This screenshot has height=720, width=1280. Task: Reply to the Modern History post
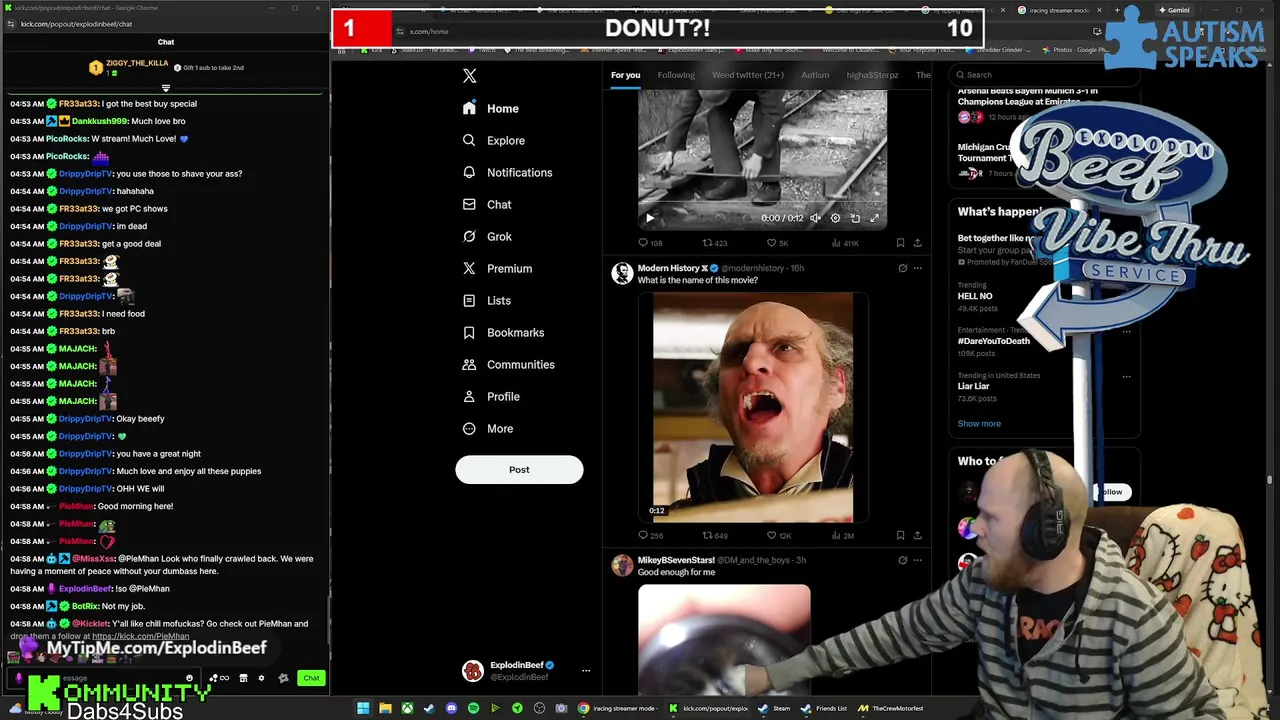[650, 535]
